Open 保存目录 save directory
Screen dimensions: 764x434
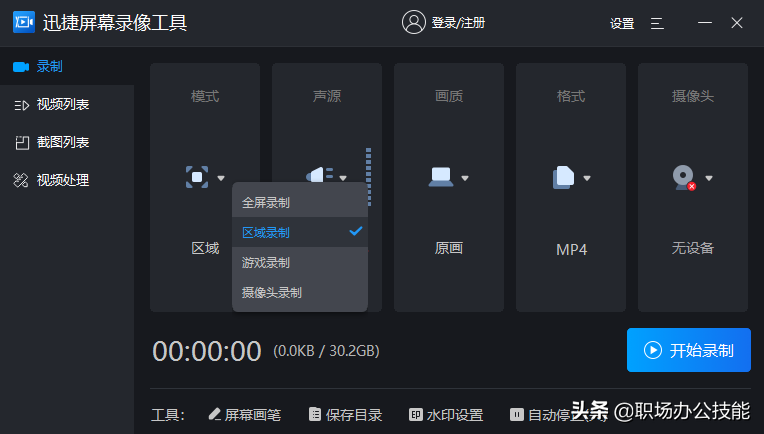[x=345, y=415]
